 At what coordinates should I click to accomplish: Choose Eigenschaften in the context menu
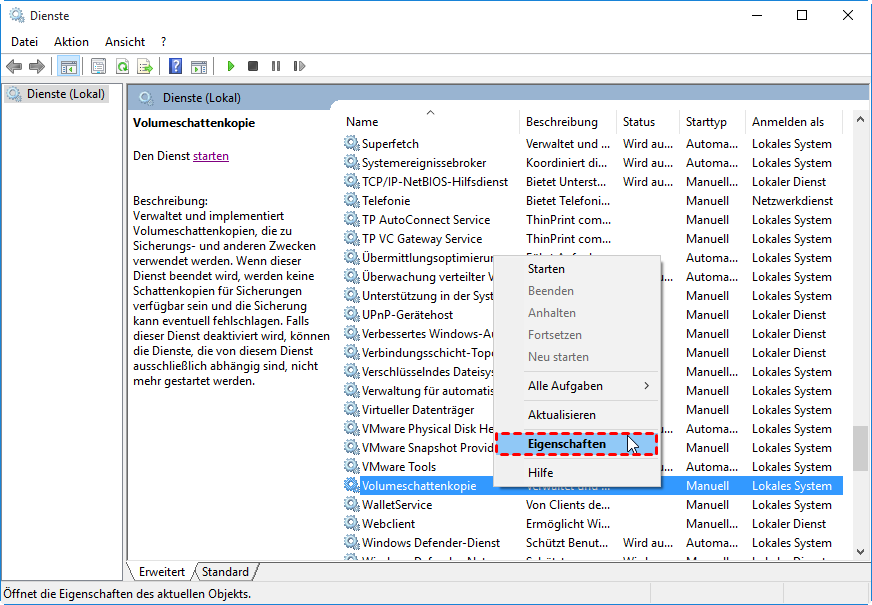click(x=567, y=444)
